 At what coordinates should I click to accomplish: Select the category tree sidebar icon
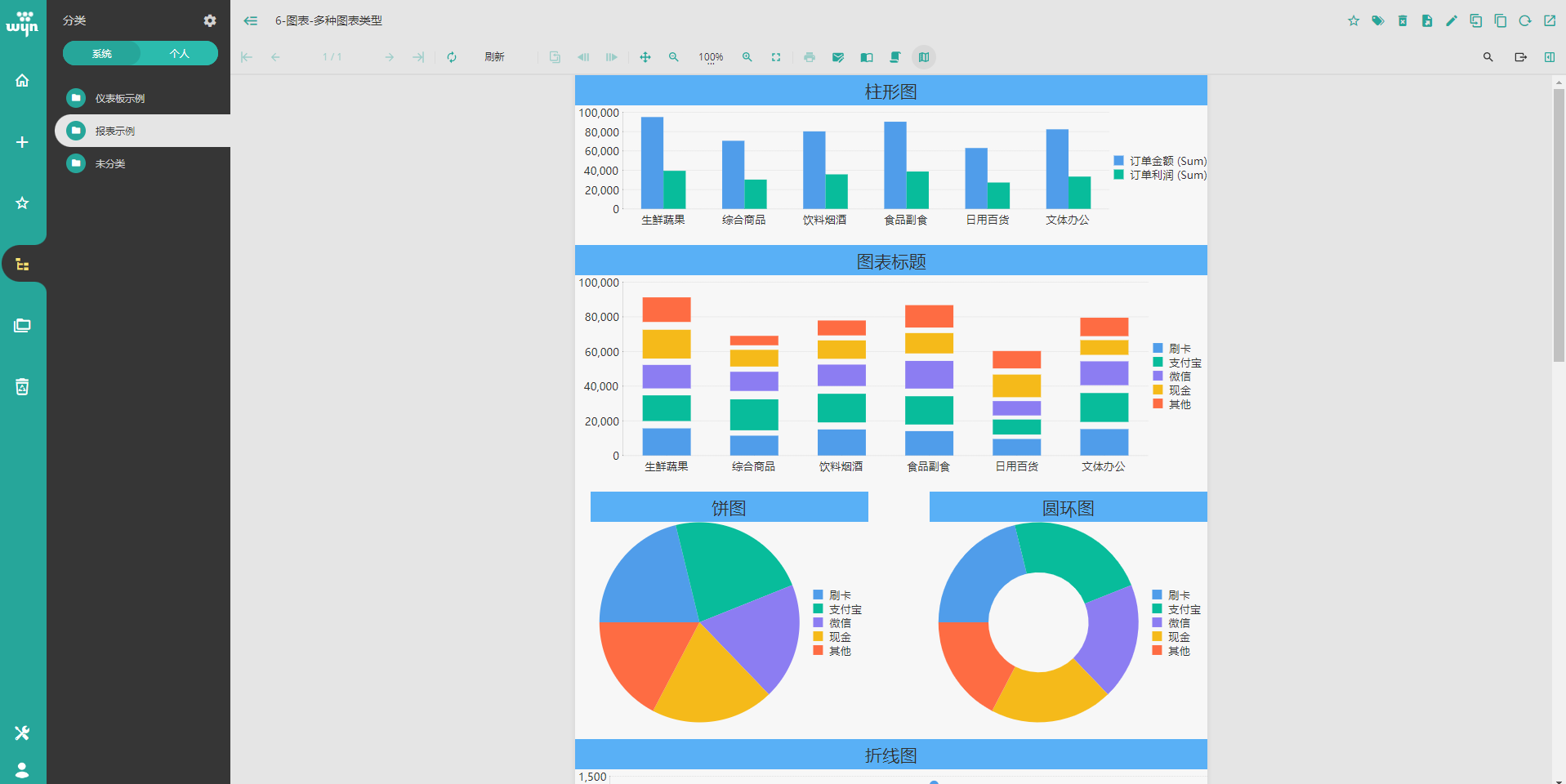[x=22, y=265]
